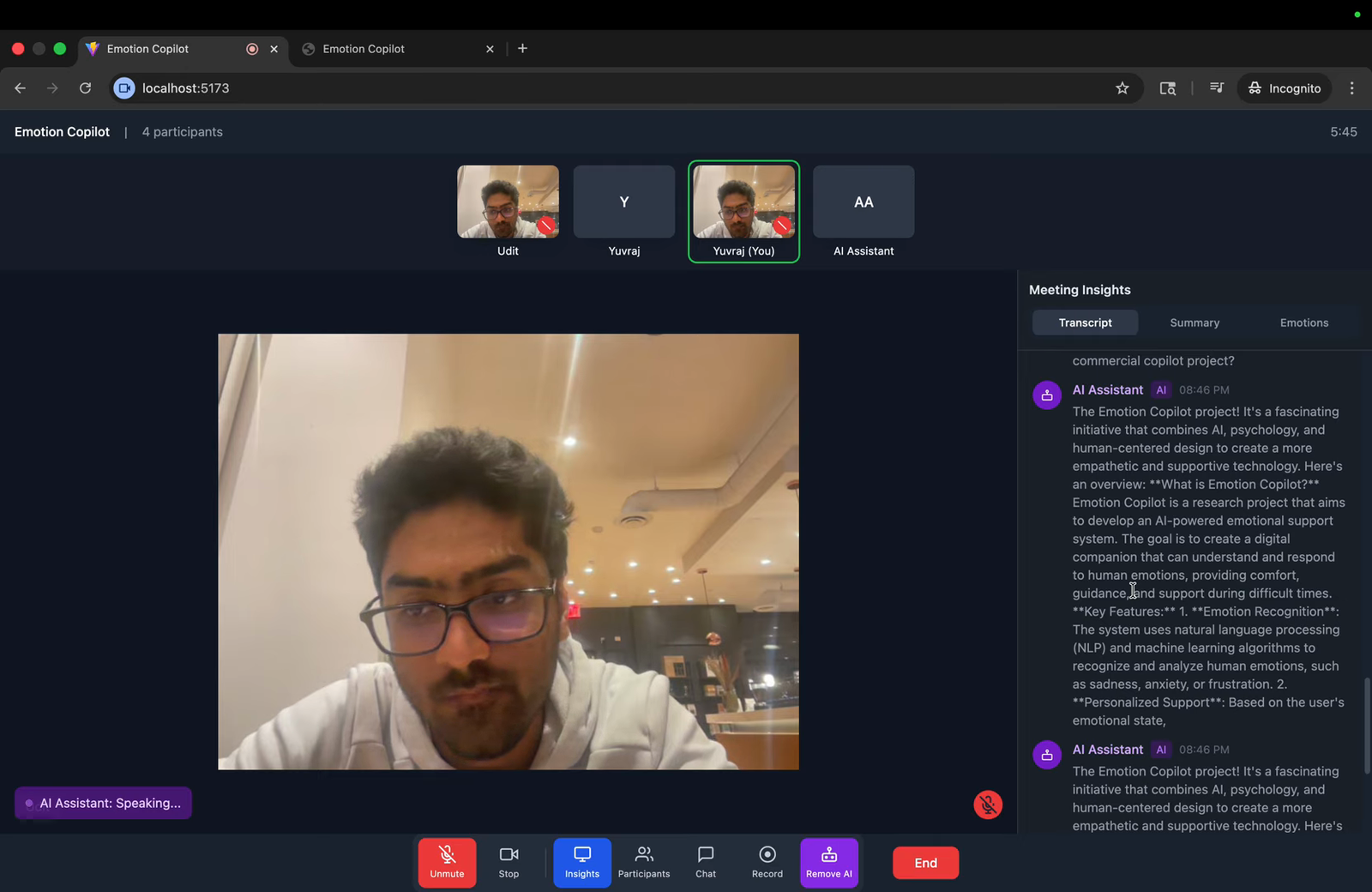The image size is (1372, 892).
Task: Click the red muted microphone indicator on main video
Action: pos(988,805)
